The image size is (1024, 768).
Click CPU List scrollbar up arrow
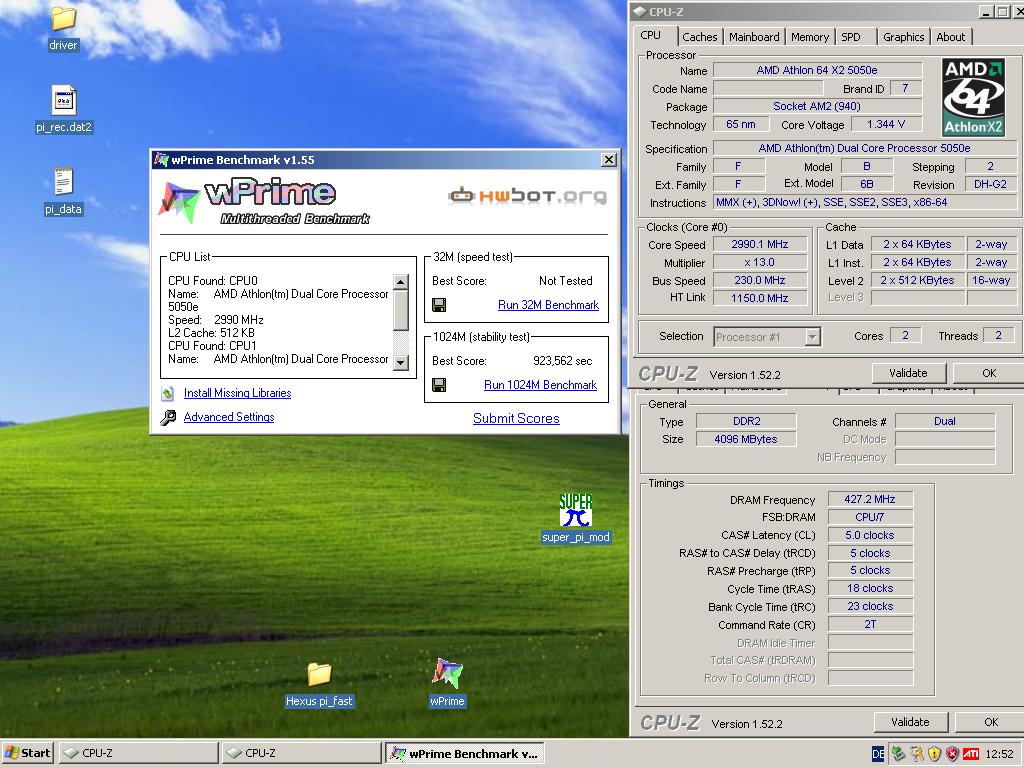[x=401, y=281]
